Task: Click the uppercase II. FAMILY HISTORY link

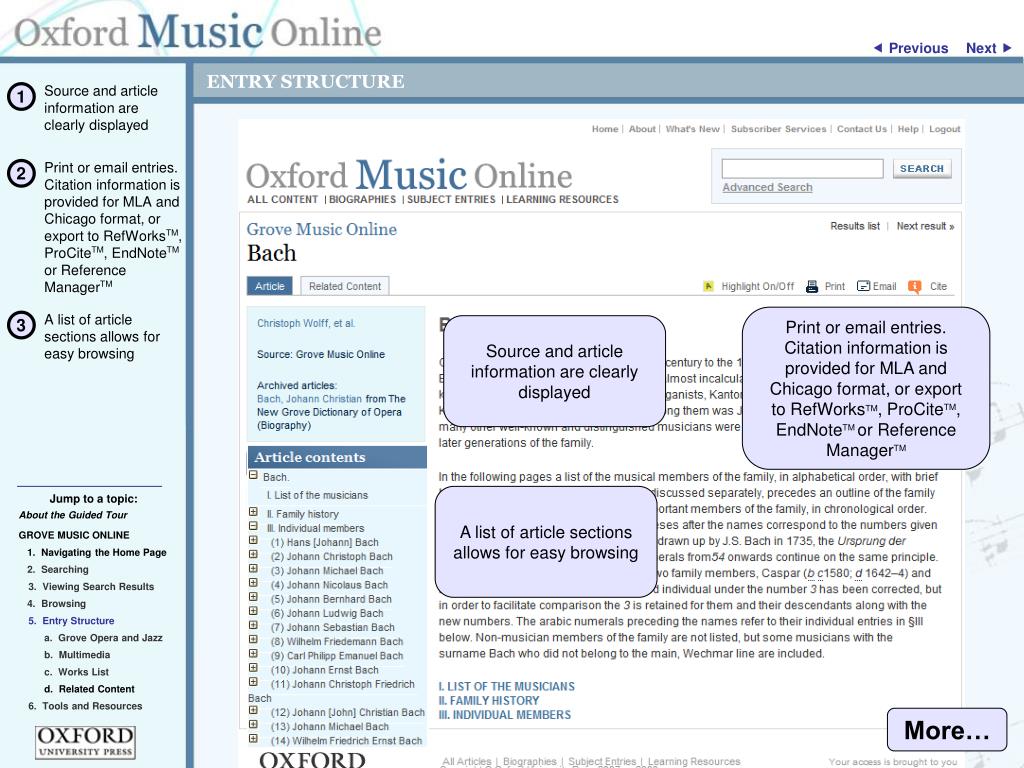Action: (489, 701)
